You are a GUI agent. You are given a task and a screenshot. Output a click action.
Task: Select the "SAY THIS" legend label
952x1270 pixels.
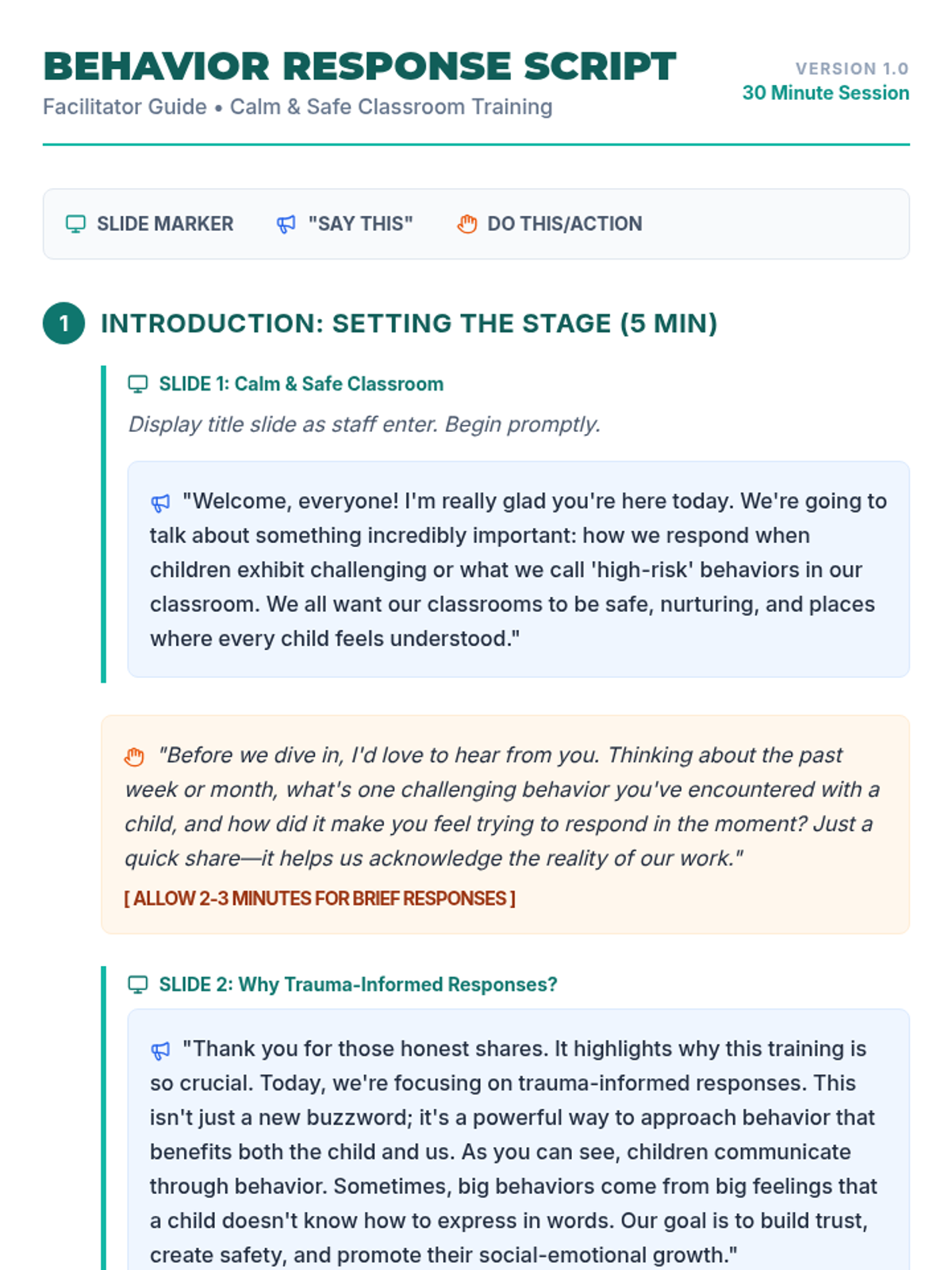[361, 224]
